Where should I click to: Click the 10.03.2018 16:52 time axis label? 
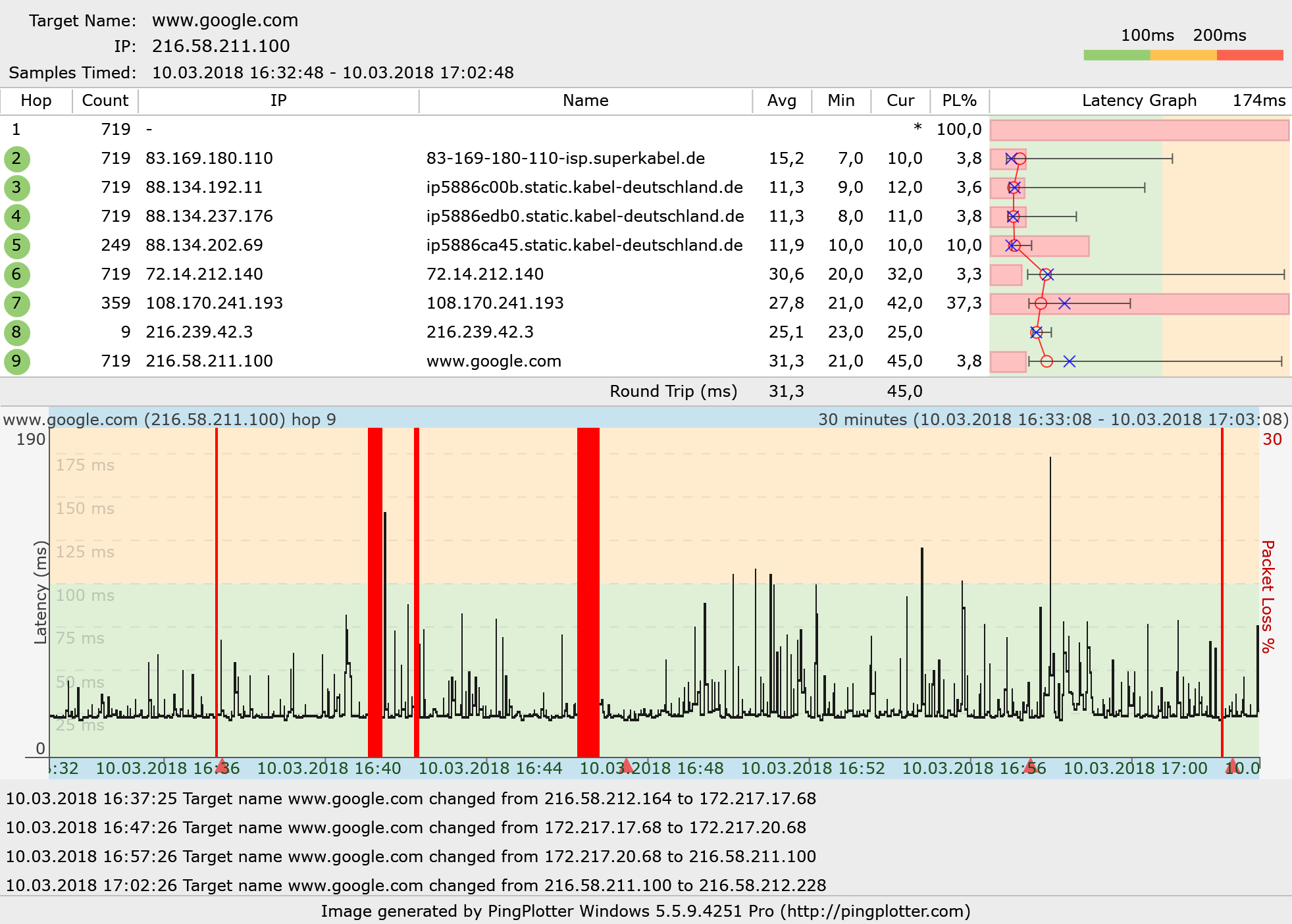(813, 768)
